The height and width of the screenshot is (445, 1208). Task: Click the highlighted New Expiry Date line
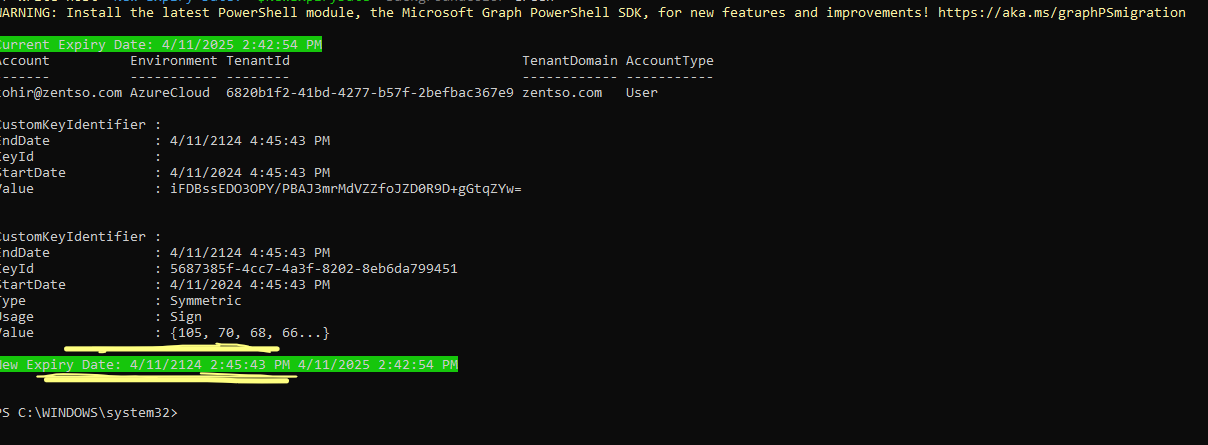coord(228,365)
